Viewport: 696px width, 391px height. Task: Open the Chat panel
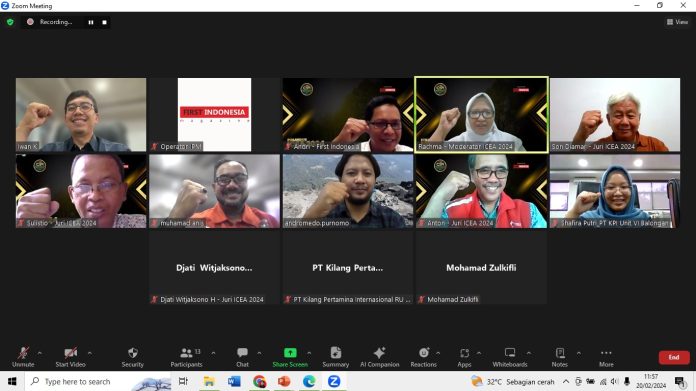(x=242, y=357)
